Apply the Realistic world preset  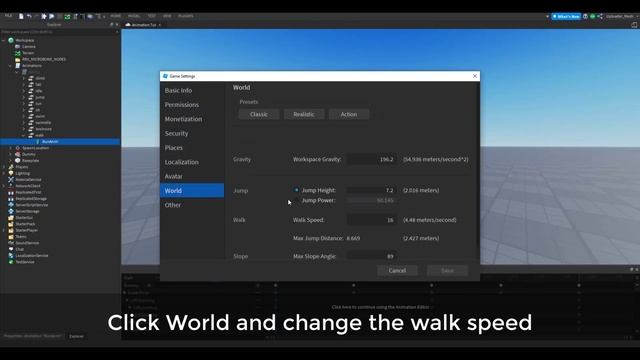pyautogui.click(x=304, y=114)
